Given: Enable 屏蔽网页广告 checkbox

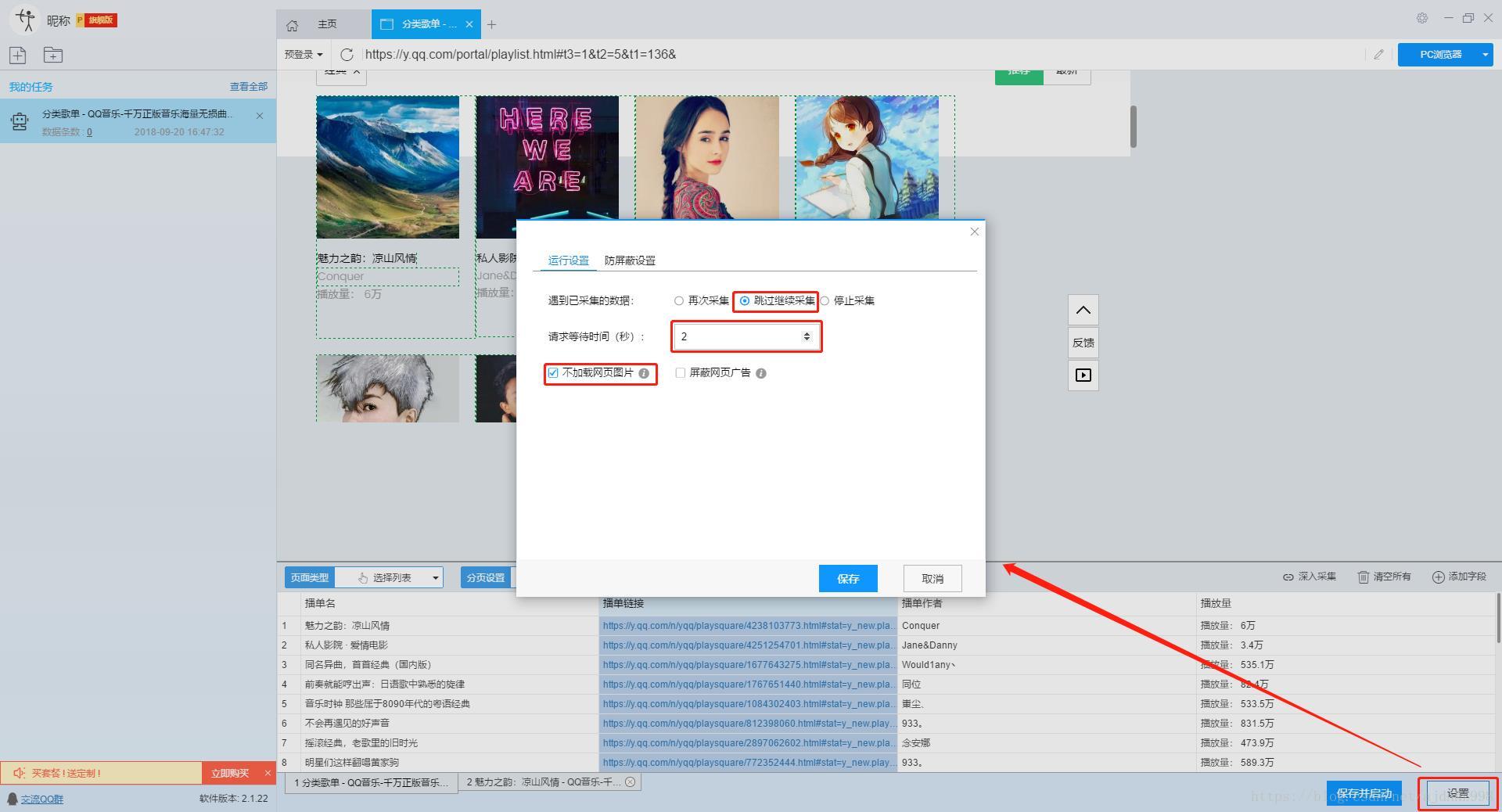Looking at the screenshot, I should pyautogui.click(x=680, y=373).
